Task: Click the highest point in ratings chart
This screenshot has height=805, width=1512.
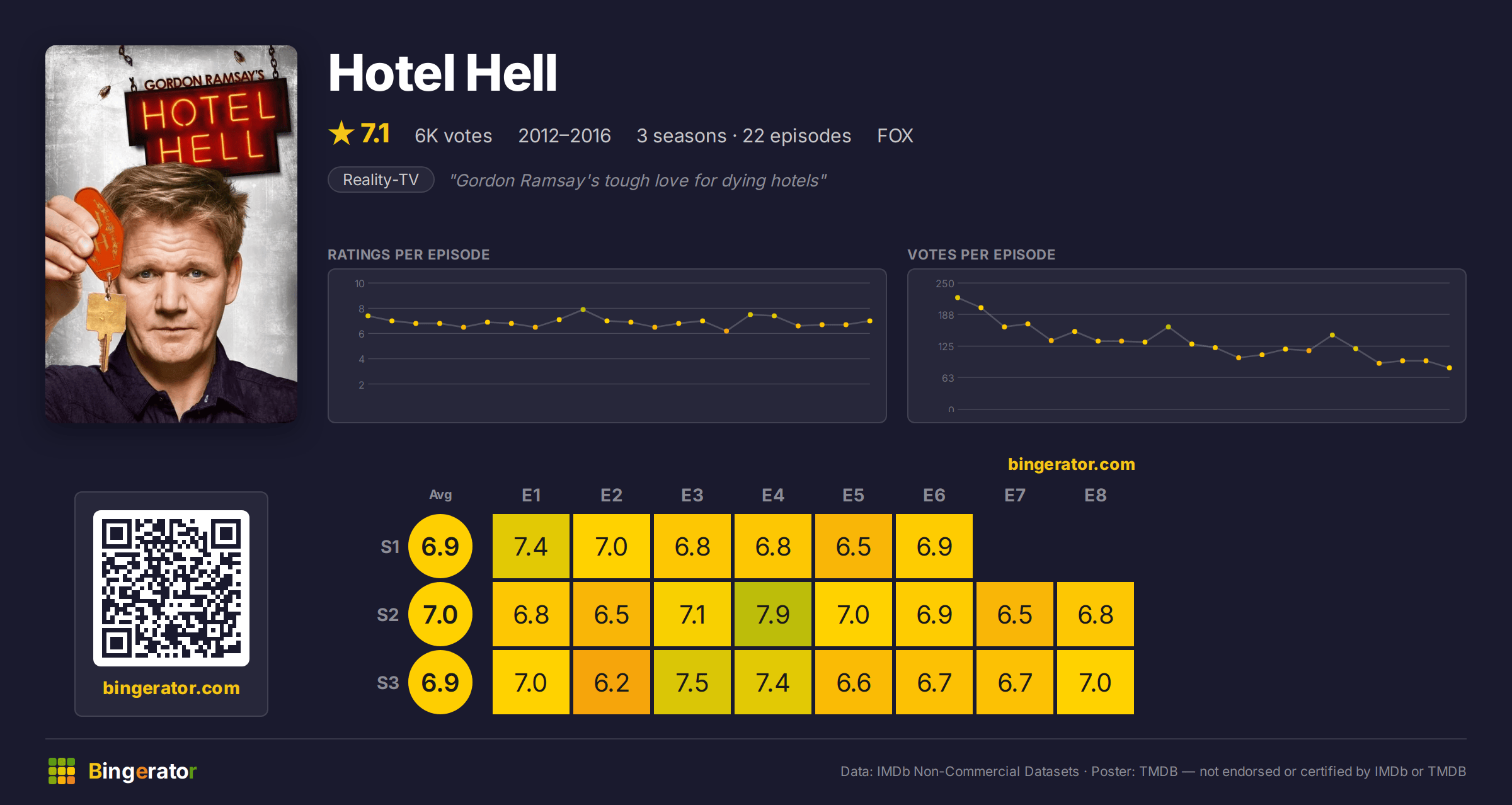Action: tap(583, 309)
